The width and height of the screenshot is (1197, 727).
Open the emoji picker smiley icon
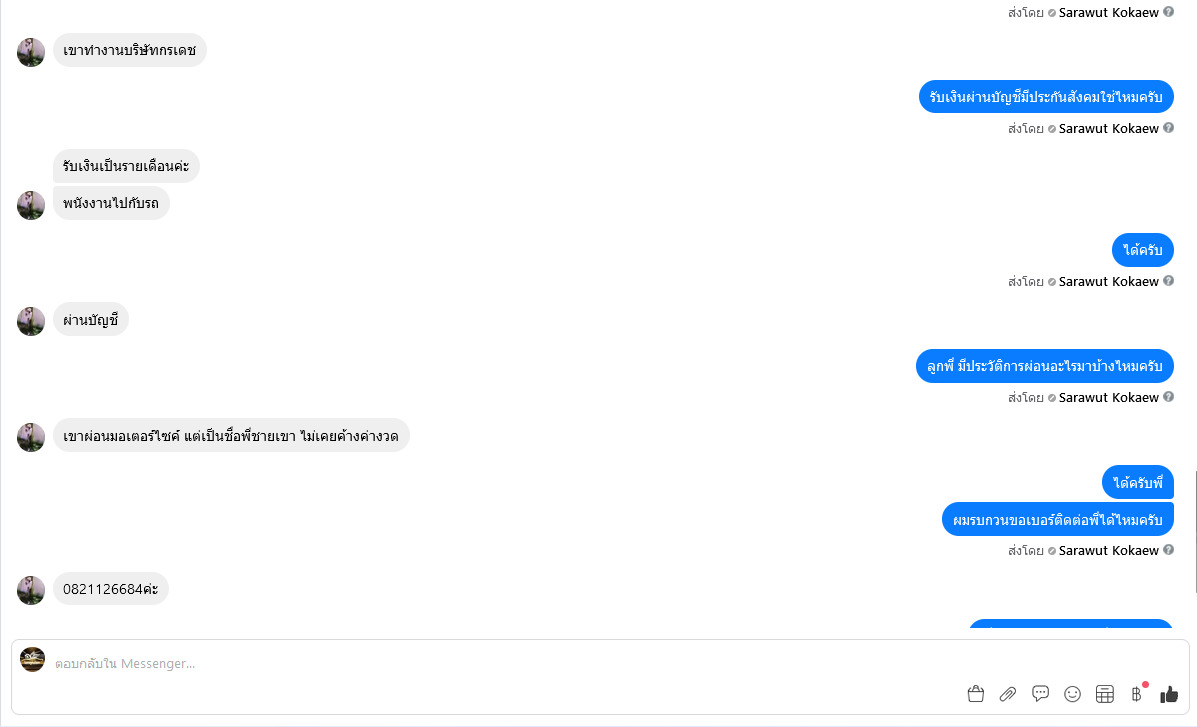tap(1072, 694)
